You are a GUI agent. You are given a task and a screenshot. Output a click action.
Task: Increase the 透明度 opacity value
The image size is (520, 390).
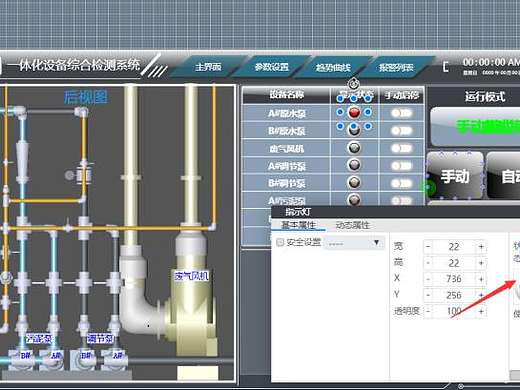click(481, 311)
